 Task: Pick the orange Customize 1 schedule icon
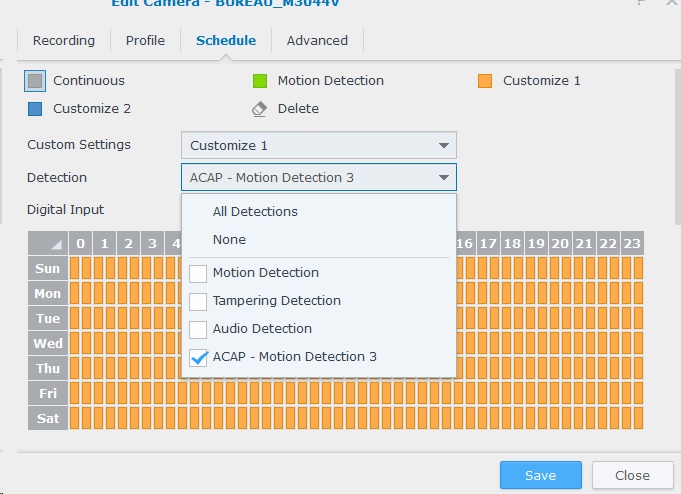click(485, 81)
